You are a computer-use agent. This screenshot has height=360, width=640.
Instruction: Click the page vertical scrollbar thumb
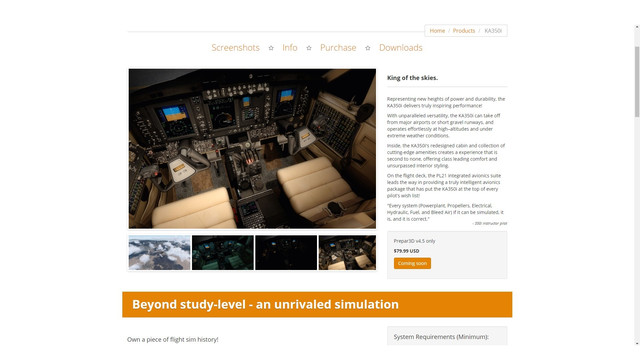pos(637,82)
